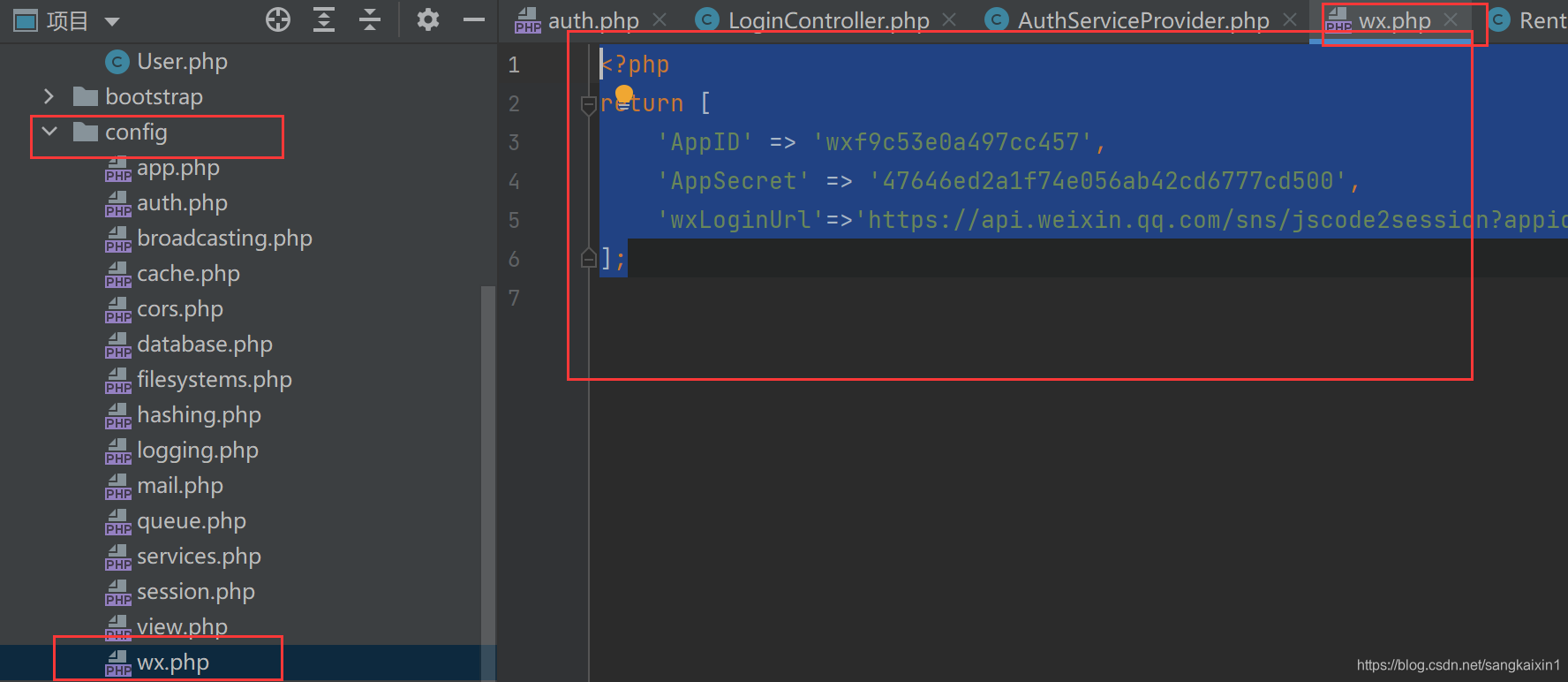
Task: Open the 项目 view dropdown arrow
Action: click(x=112, y=20)
